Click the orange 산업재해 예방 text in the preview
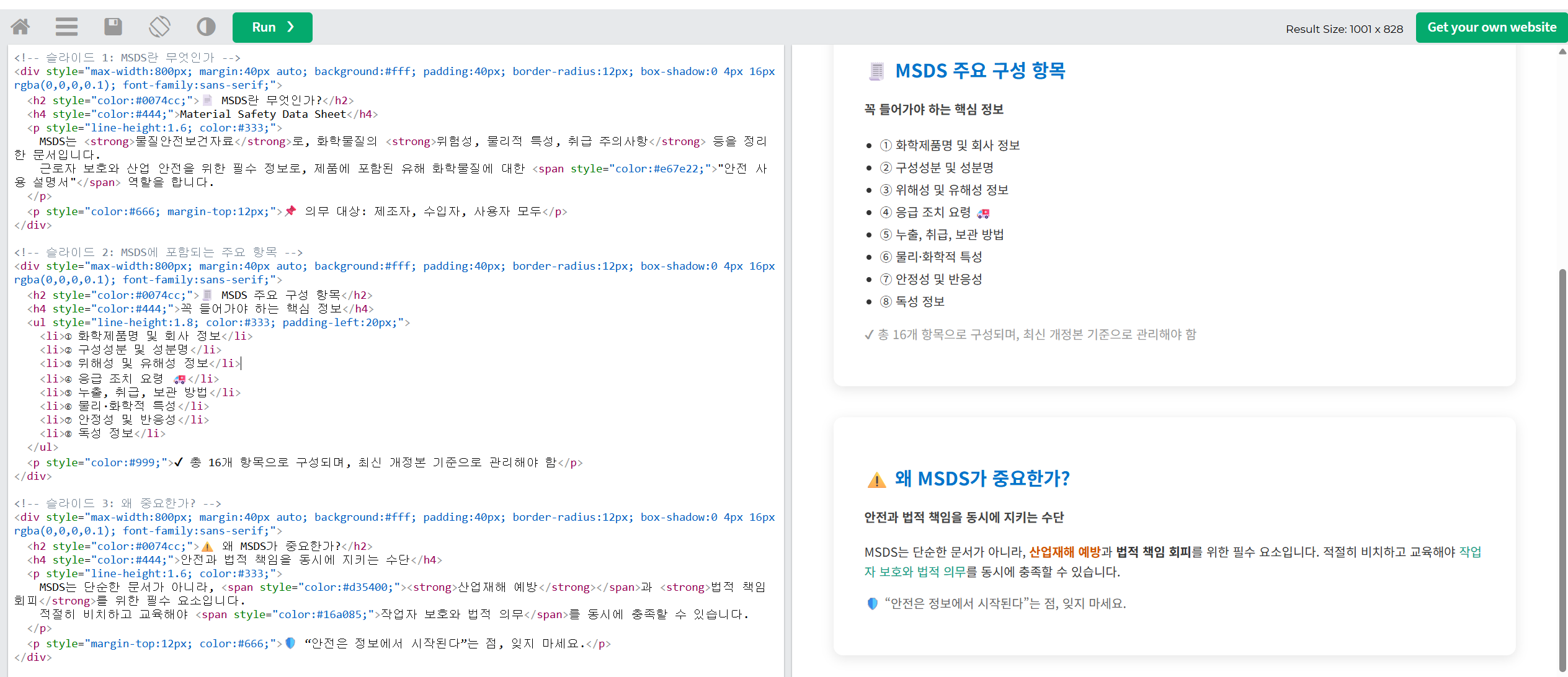The width and height of the screenshot is (1568, 677). 1064,552
